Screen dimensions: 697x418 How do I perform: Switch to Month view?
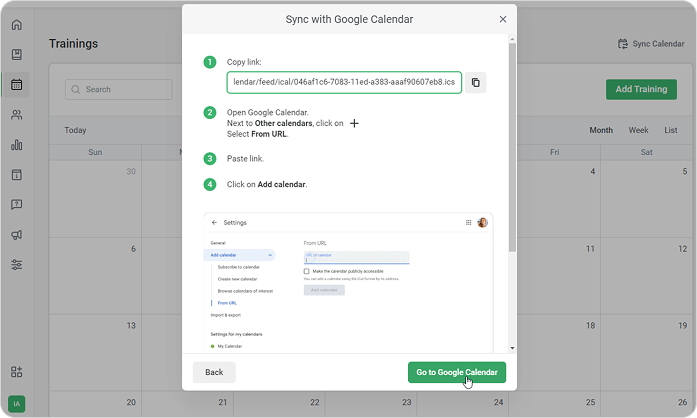click(601, 130)
